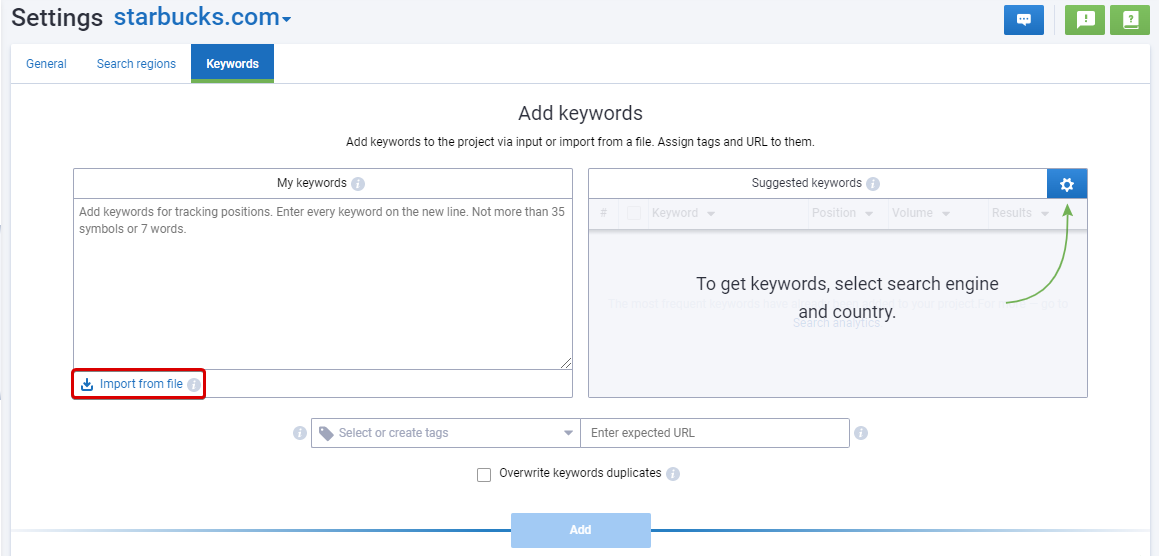
Task: Open the Select or create tags dropdown arrow
Action: [568, 433]
